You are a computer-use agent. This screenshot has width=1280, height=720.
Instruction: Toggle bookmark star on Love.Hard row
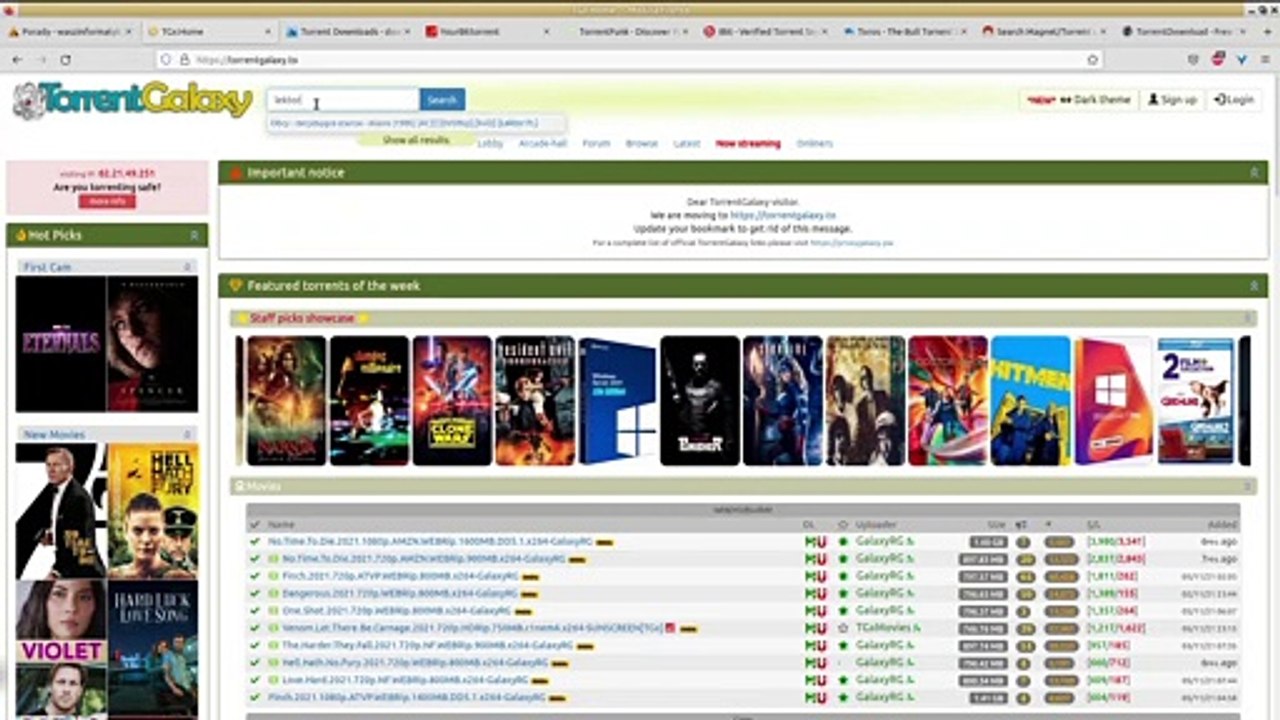[843, 679]
